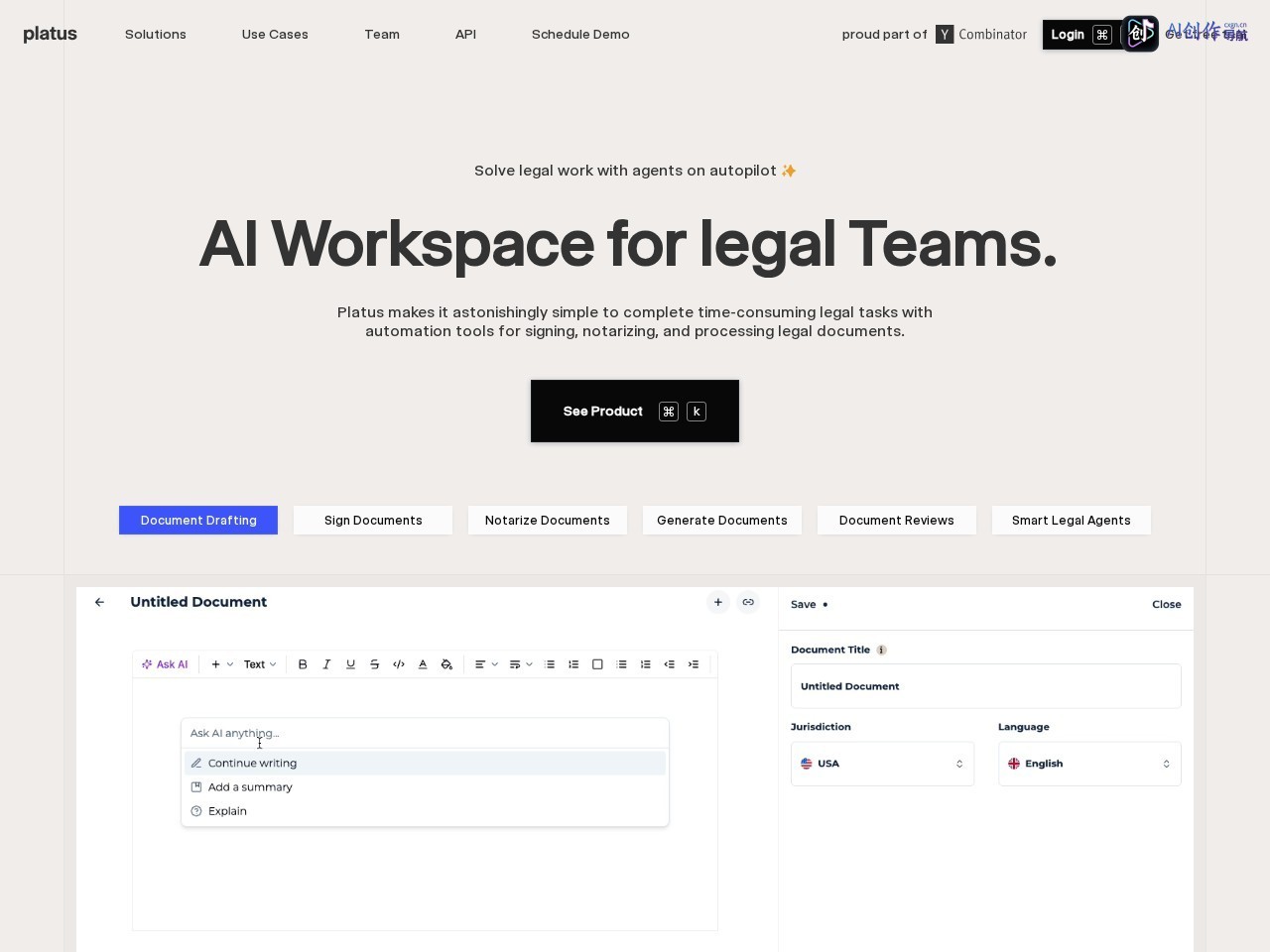The image size is (1270, 952).
Task: Click the AI Workspace for legal Teams headline
Action: 628,244
